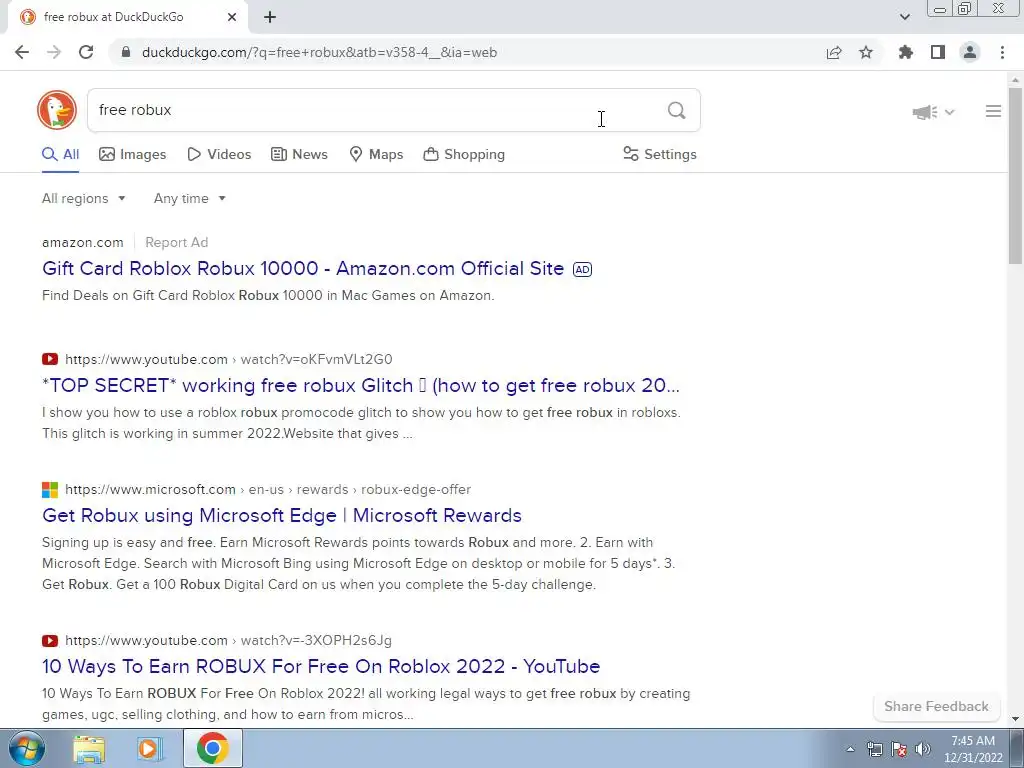This screenshot has height=768, width=1024.
Task: Click the page vertical scrollbar thumb
Action: coord(1015,175)
